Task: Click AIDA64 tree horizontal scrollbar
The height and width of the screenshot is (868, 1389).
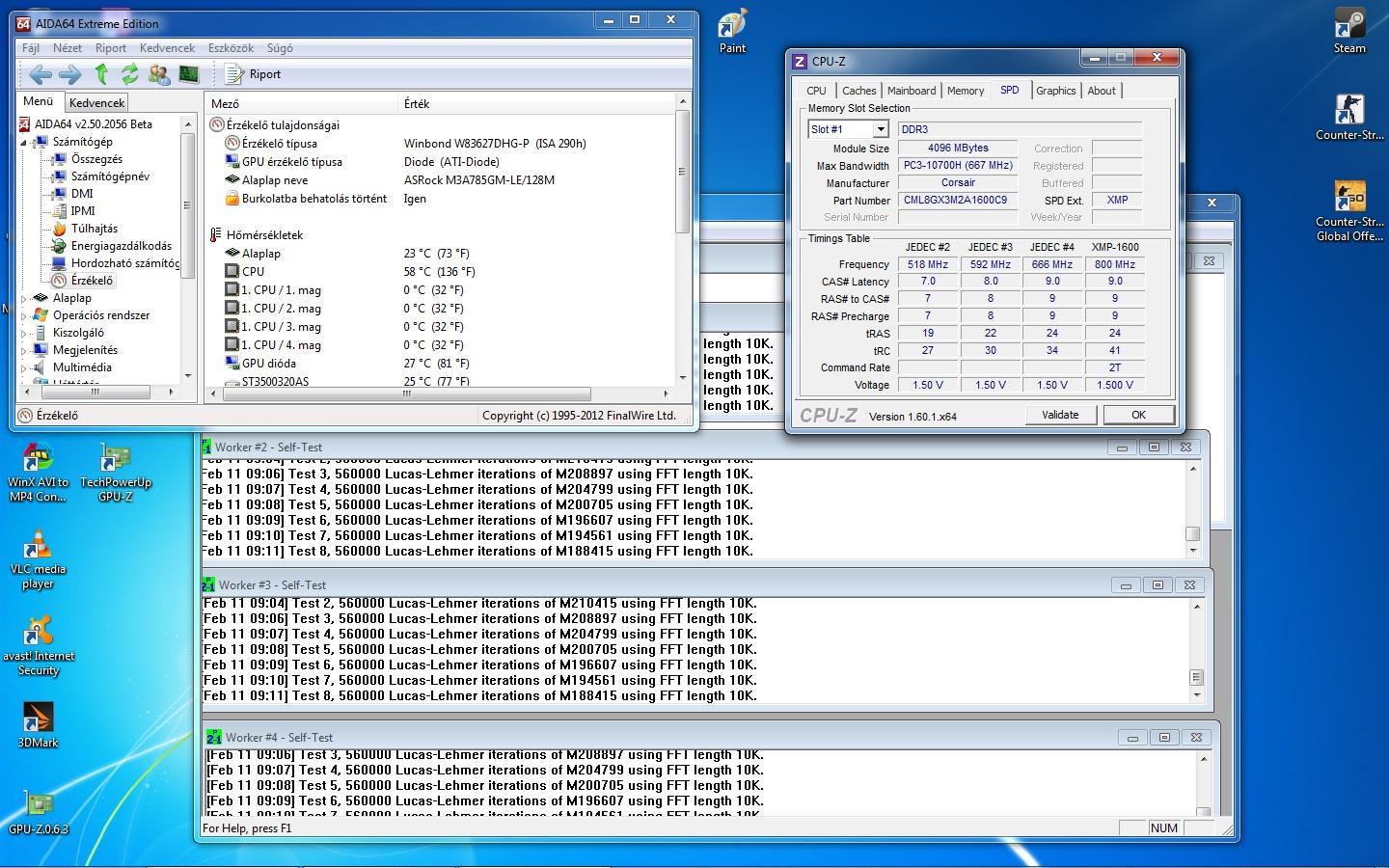Action: coord(95,393)
